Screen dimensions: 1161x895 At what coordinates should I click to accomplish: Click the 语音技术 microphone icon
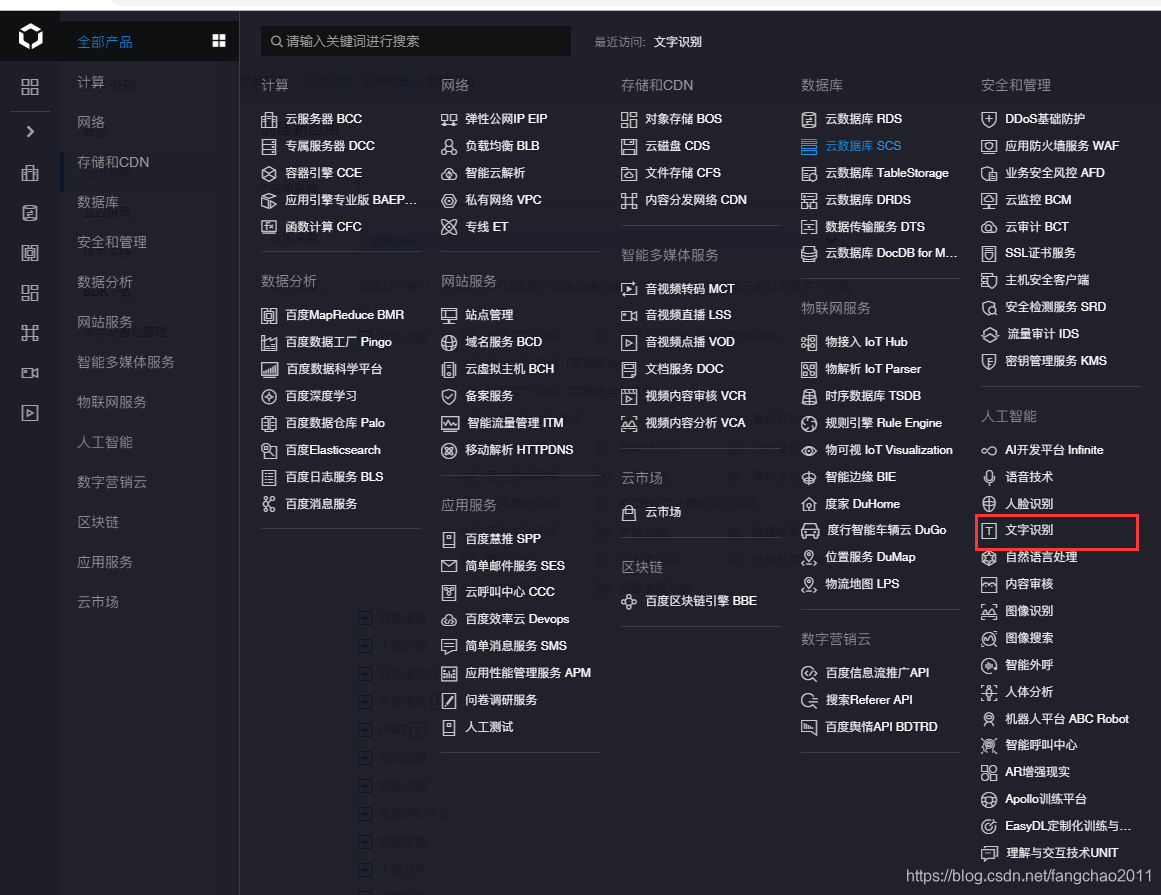pyautogui.click(x=988, y=477)
